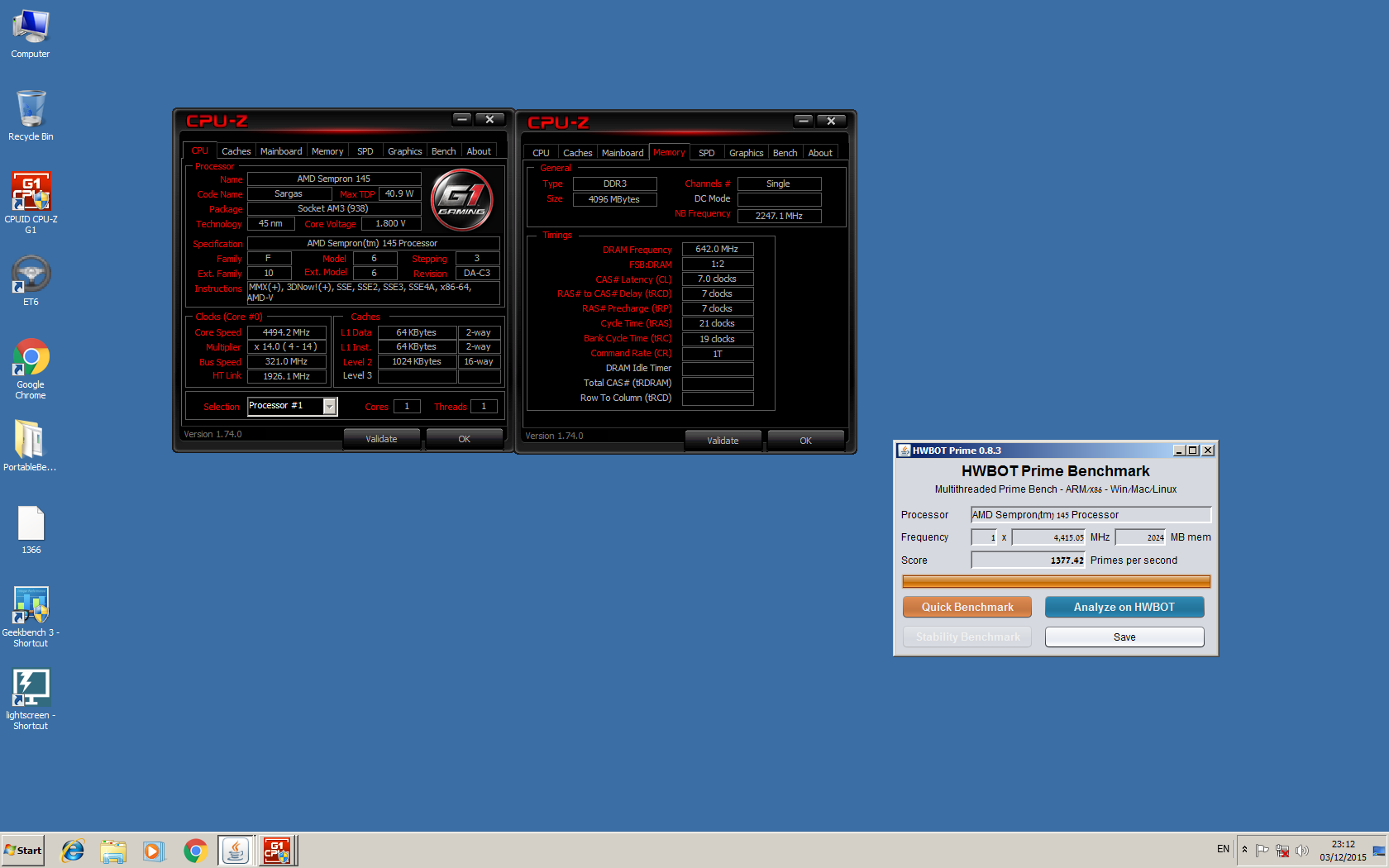Image resolution: width=1389 pixels, height=868 pixels.
Task: Open Internet Explorer from the taskbar
Action: 73,851
